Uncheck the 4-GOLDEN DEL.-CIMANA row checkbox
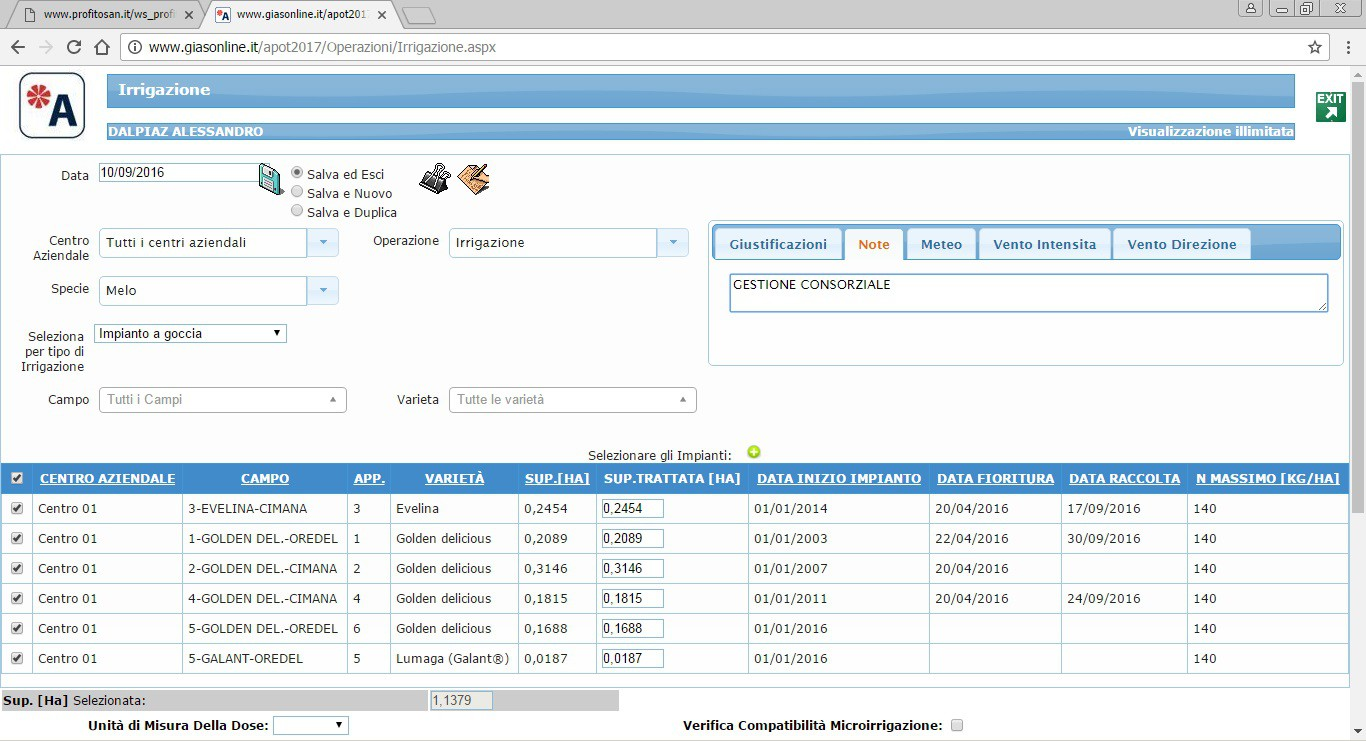Viewport: 1366px width, 741px height. [x=16, y=598]
